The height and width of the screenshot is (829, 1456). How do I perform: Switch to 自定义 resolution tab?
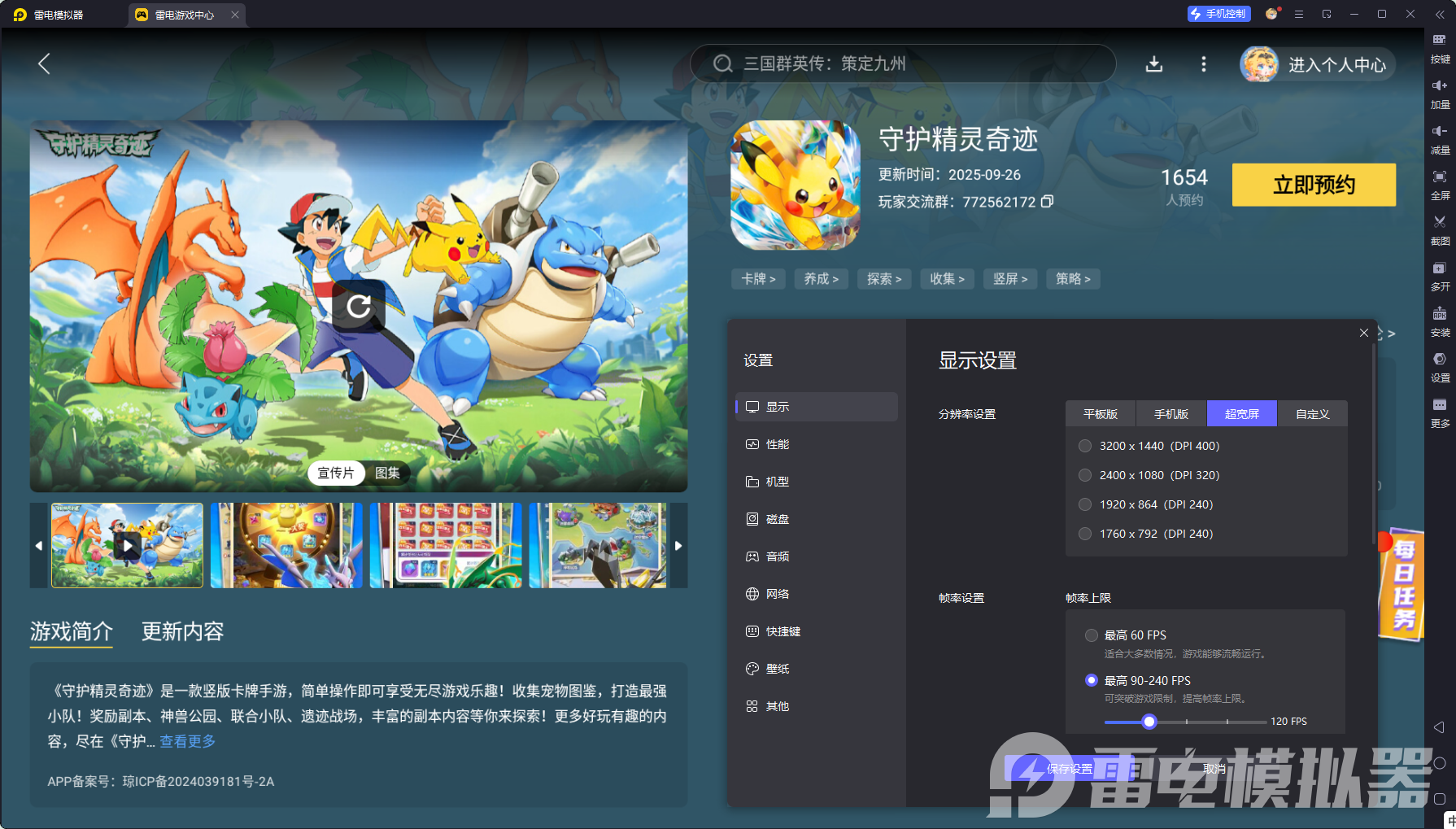coord(1312,414)
